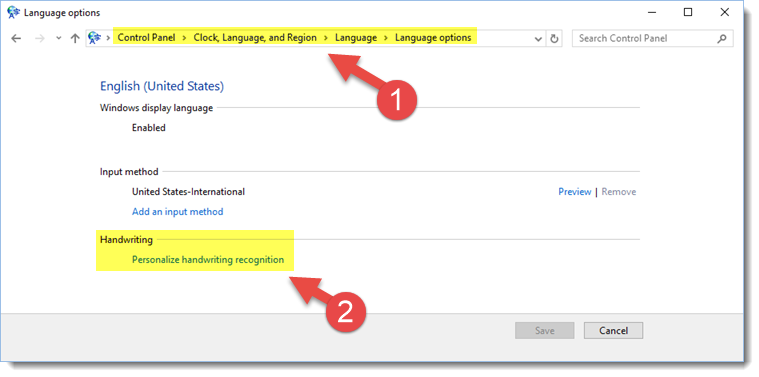The height and width of the screenshot is (377, 759).
Task: Open the recent locations dropdown arrow
Action: pyautogui.click(x=59, y=38)
